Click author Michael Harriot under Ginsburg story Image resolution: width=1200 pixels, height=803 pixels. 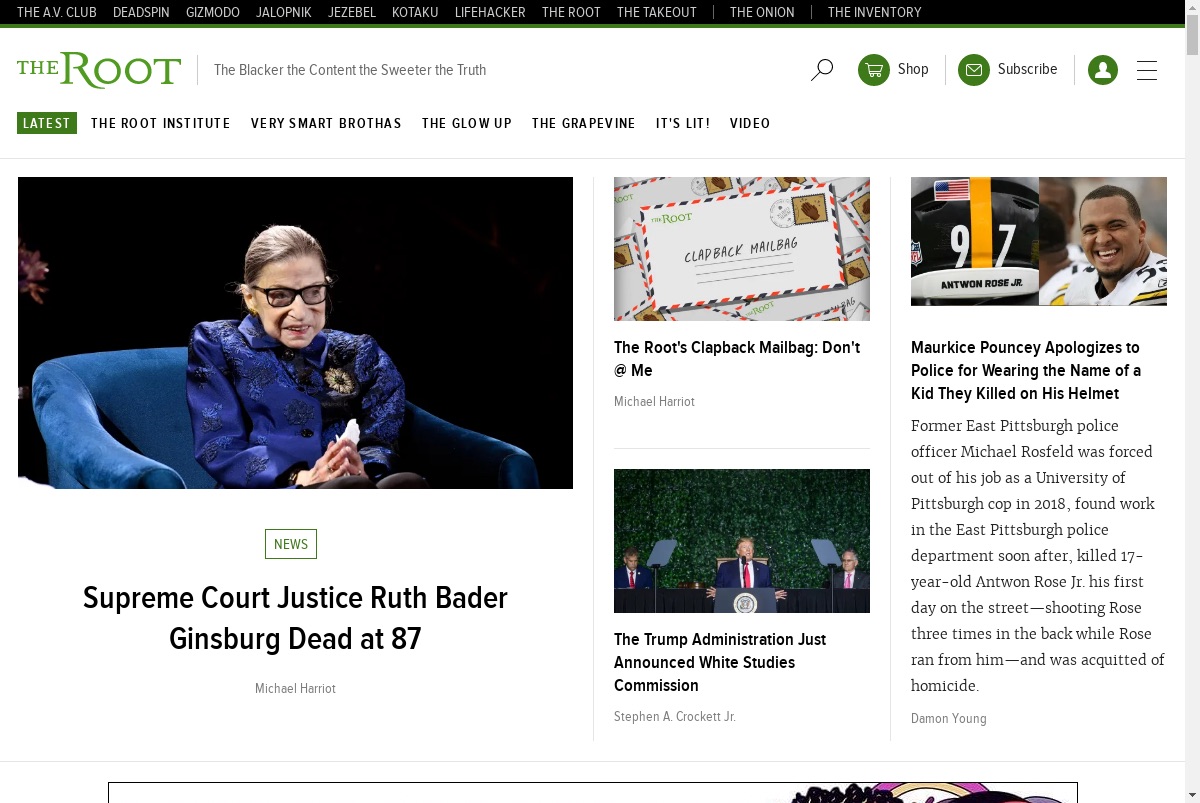[x=295, y=689]
